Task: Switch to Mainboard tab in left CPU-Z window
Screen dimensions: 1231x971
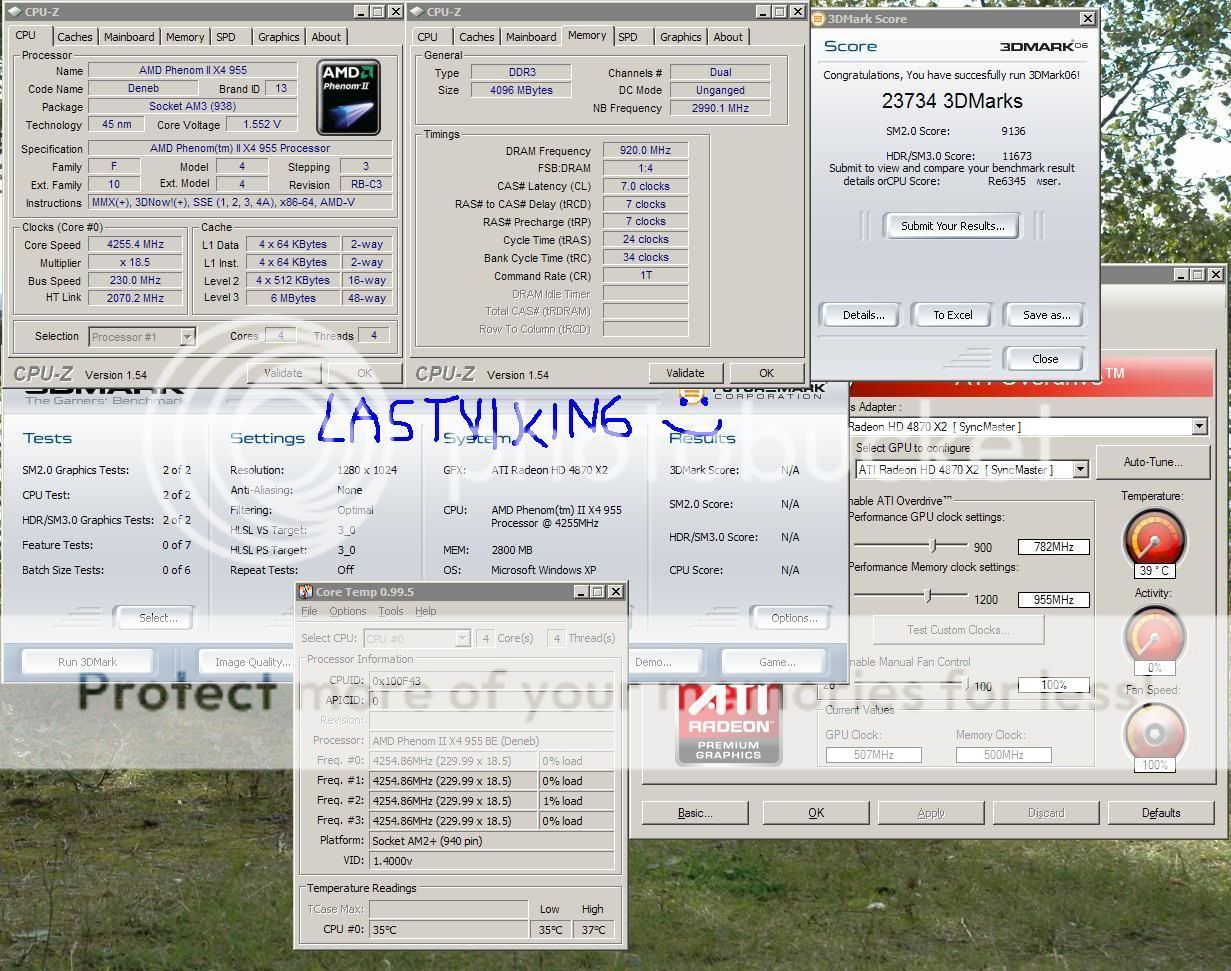Action: 129,37
